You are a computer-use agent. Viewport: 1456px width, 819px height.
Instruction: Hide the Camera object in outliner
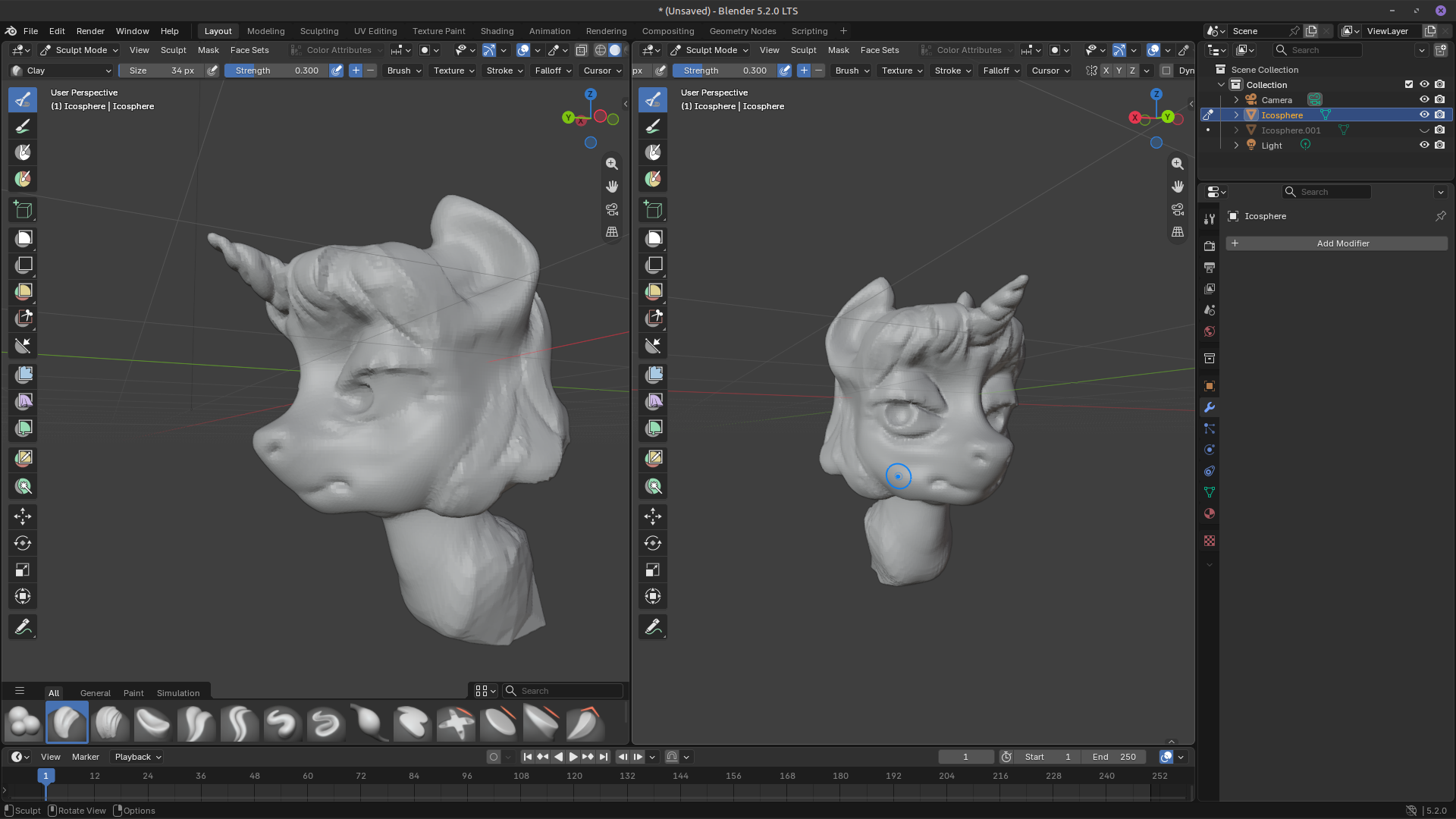tap(1424, 99)
